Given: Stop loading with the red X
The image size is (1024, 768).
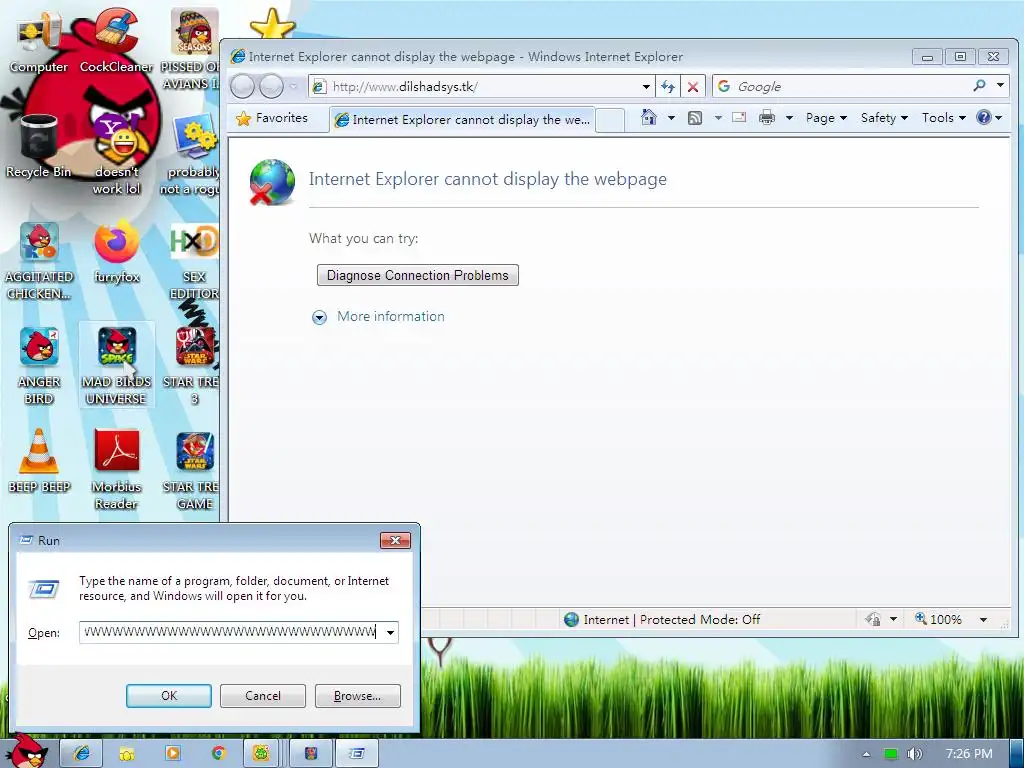Looking at the screenshot, I should (693, 86).
